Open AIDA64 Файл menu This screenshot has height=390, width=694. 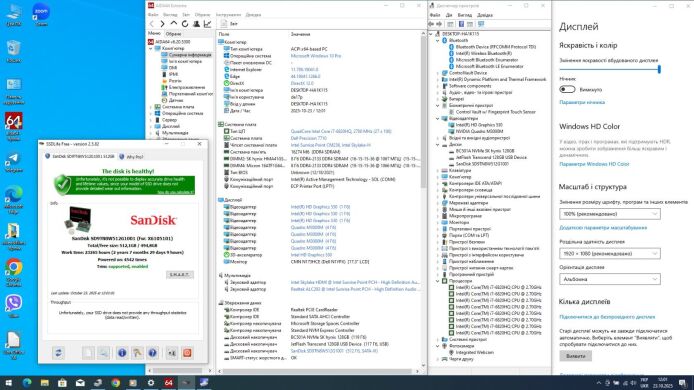[x=153, y=15]
